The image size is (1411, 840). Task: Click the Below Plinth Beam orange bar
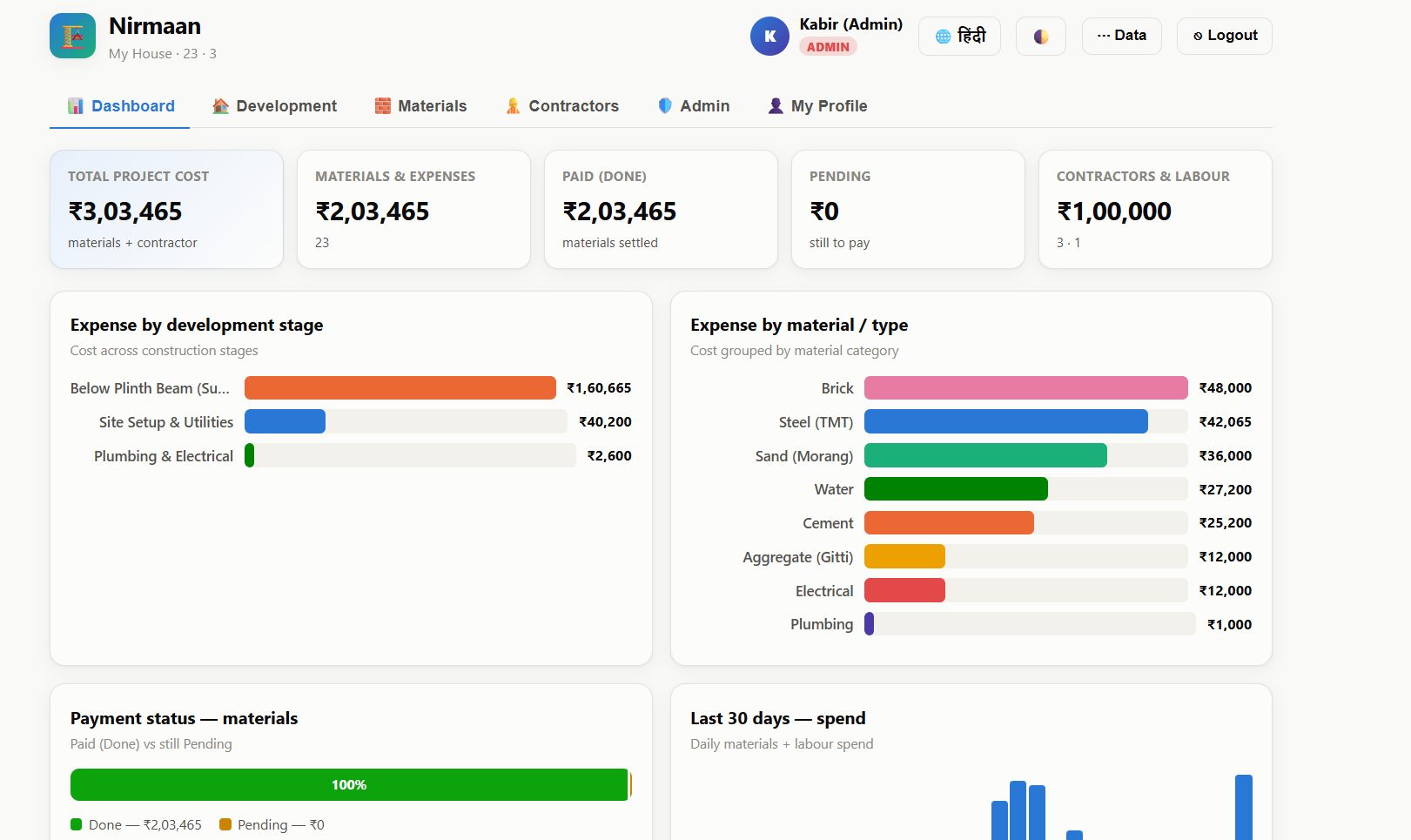pyautogui.click(x=400, y=388)
